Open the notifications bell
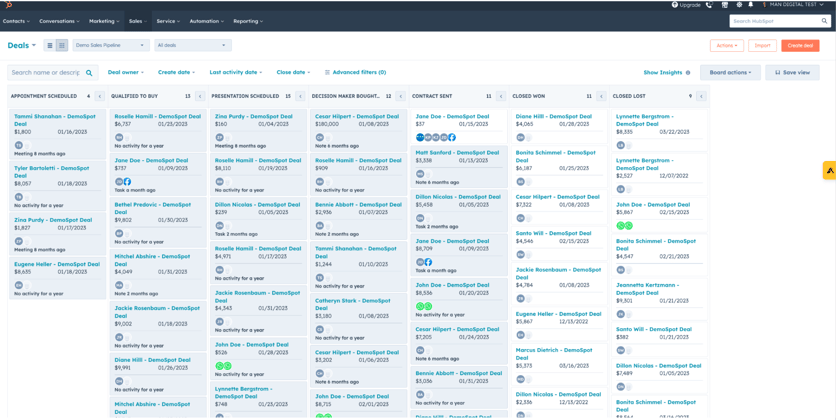The width and height of the screenshot is (836, 420). click(x=751, y=5)
